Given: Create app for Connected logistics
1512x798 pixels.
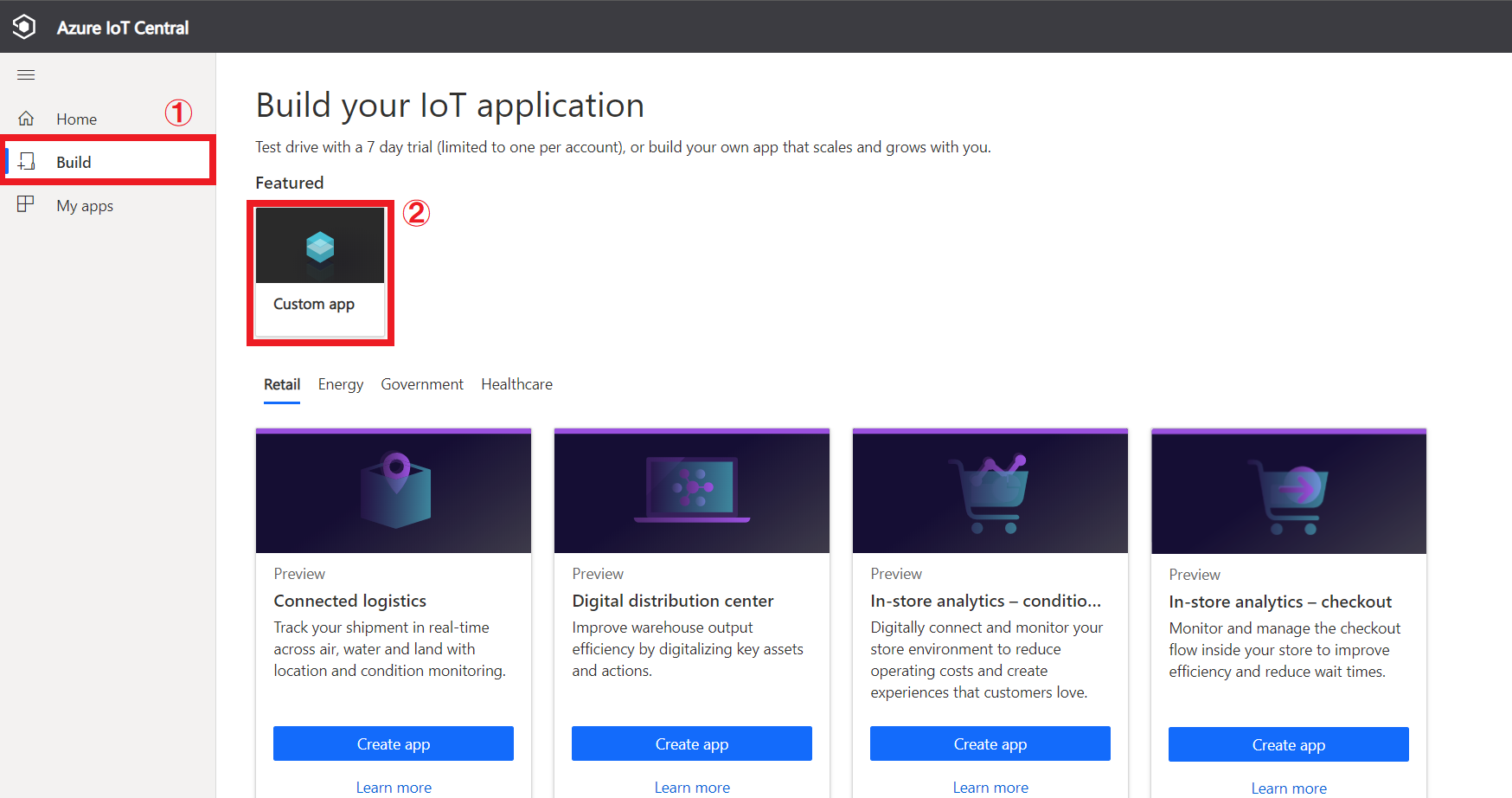Looking at the screenshot, I should tap(394, 744).
